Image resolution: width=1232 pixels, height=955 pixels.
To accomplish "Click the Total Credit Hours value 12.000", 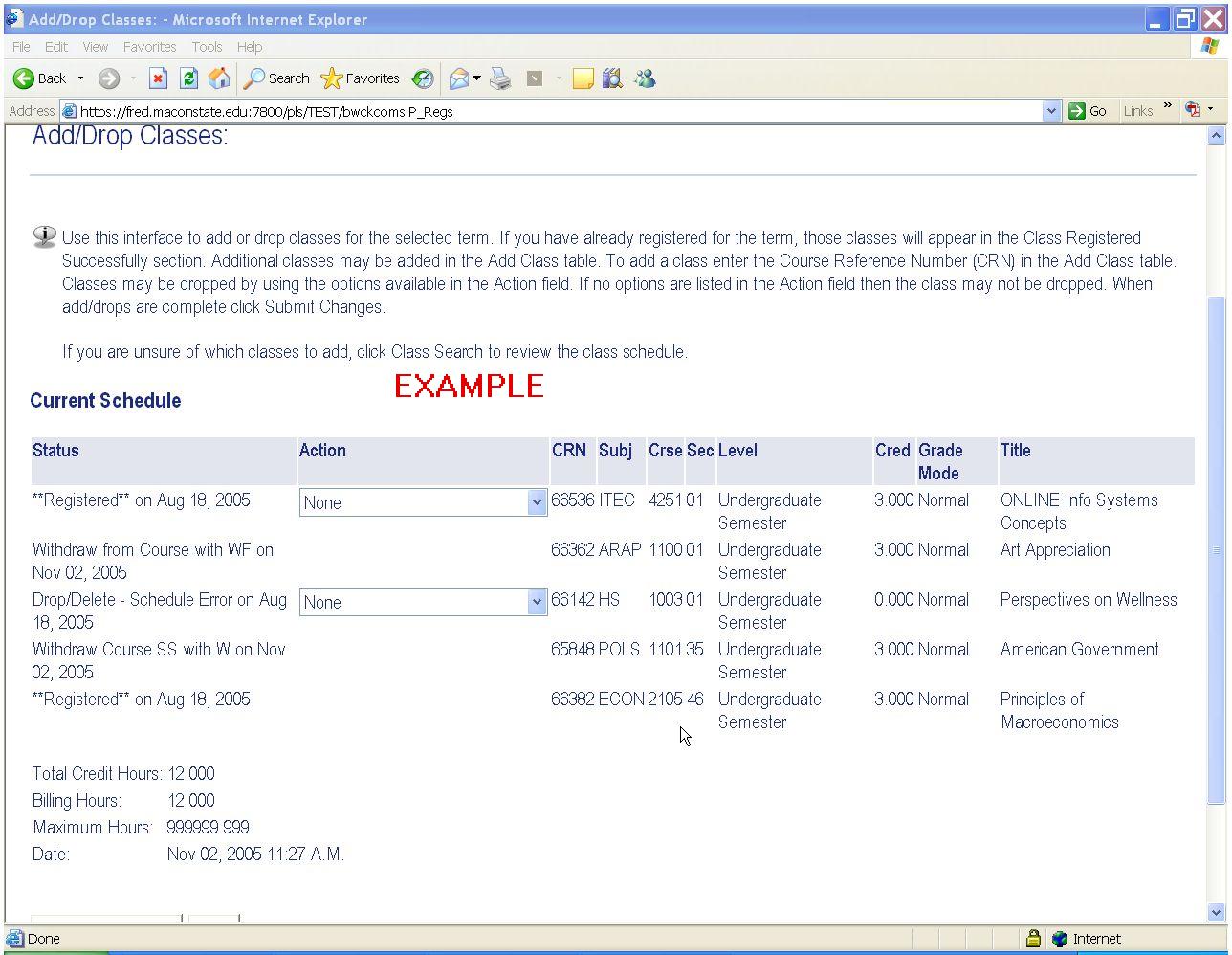I will pos(191,774).
